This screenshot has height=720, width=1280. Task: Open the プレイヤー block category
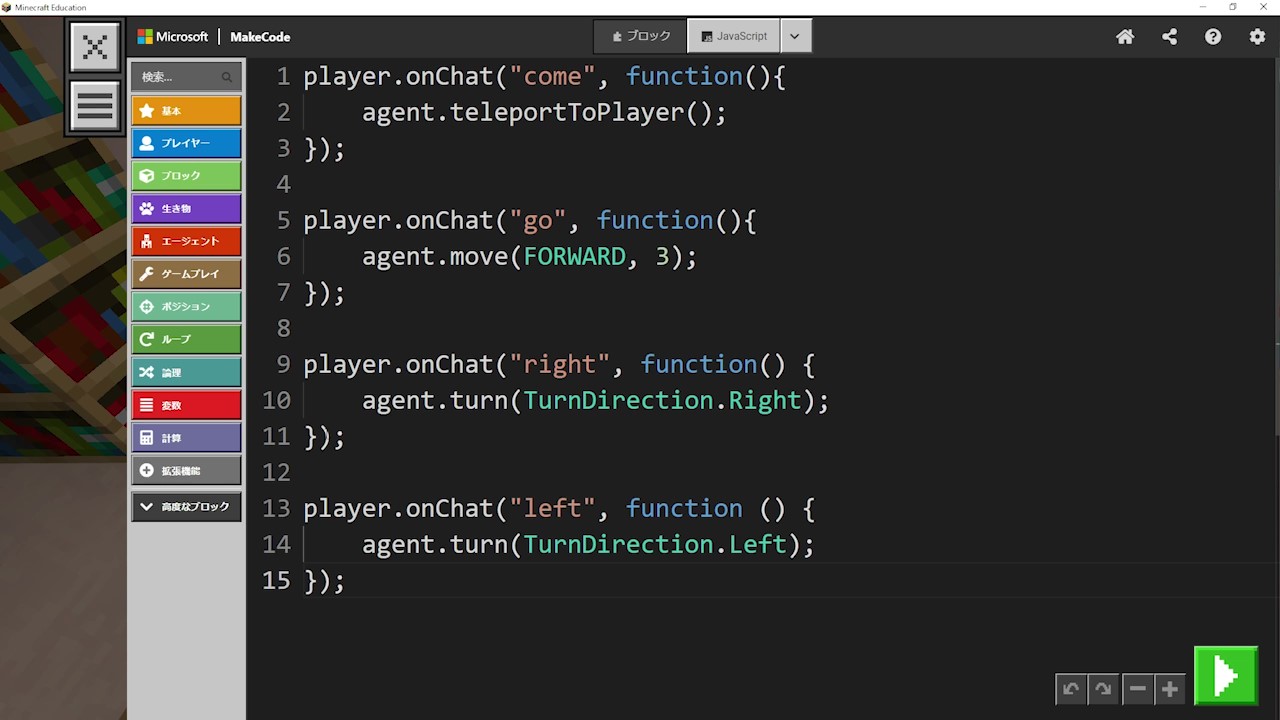pyautogui.click(x=186, y=143)
